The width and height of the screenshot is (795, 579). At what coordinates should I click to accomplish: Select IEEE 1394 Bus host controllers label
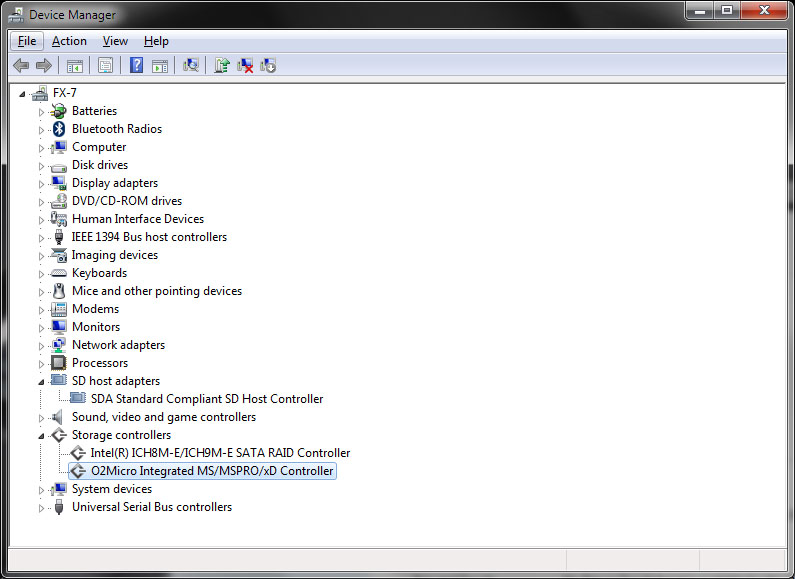click(149, 237)
